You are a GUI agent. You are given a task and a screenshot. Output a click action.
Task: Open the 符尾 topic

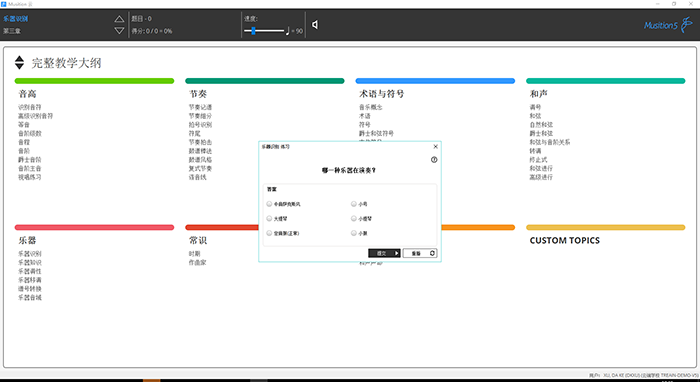194,133
